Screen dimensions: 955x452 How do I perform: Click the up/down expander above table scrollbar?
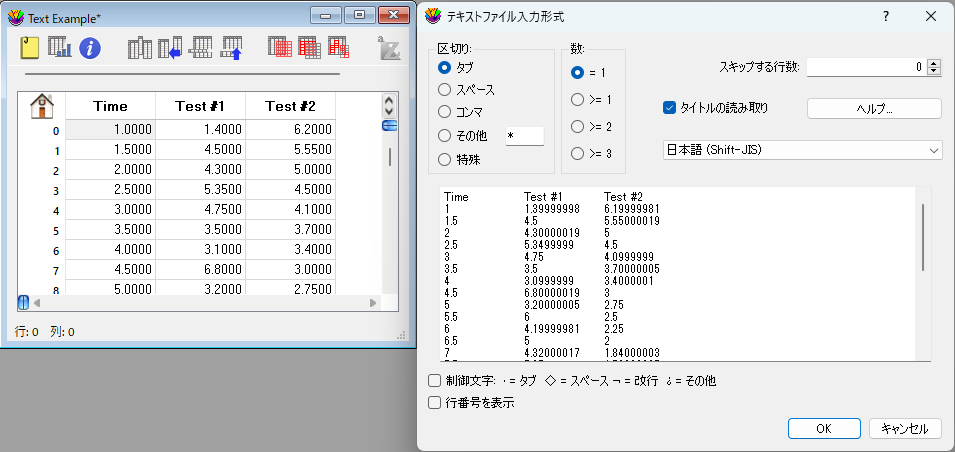[389, 105]
